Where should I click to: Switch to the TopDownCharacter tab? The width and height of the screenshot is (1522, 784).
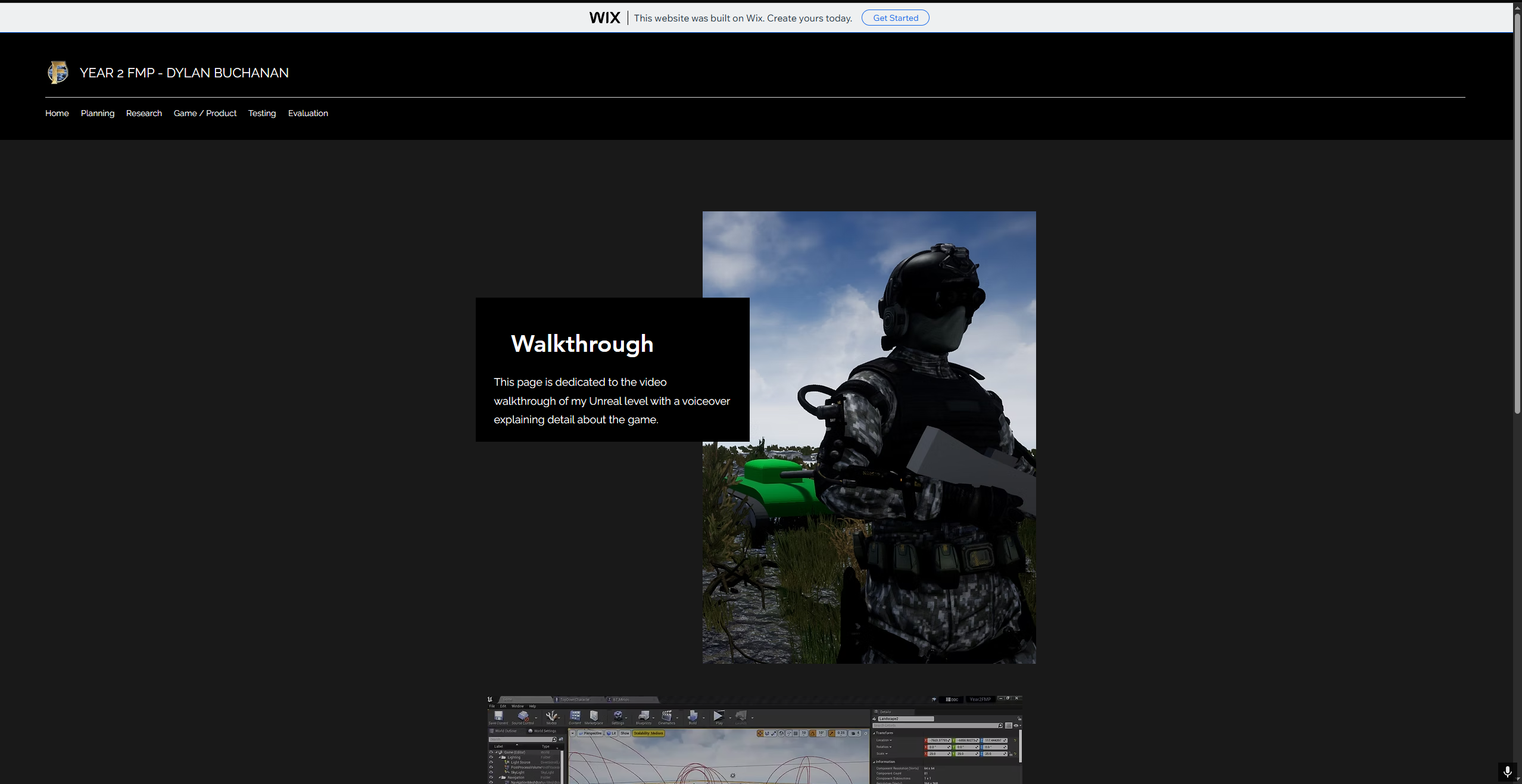pyautogui.click(x=579, y=699)
